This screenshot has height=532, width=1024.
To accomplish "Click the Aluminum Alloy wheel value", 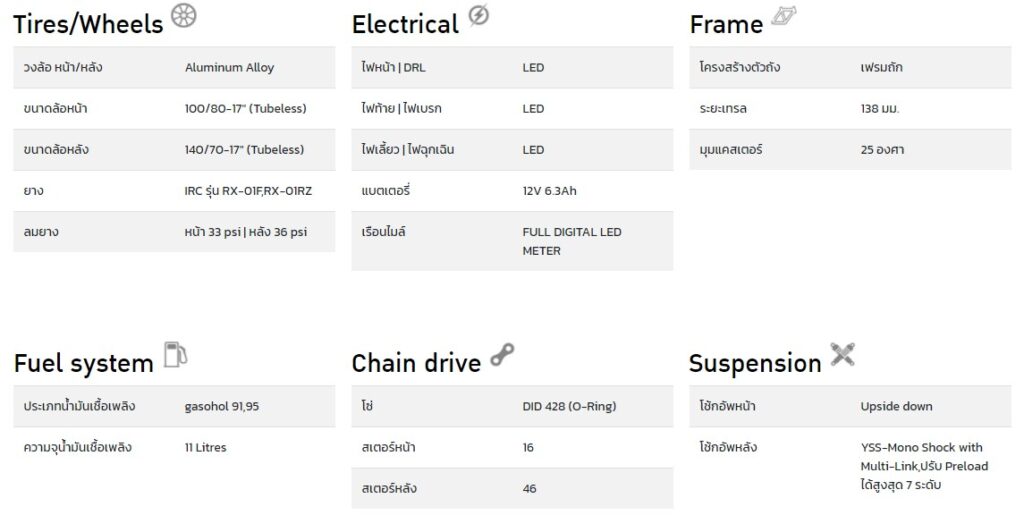I will pos(229,67).
